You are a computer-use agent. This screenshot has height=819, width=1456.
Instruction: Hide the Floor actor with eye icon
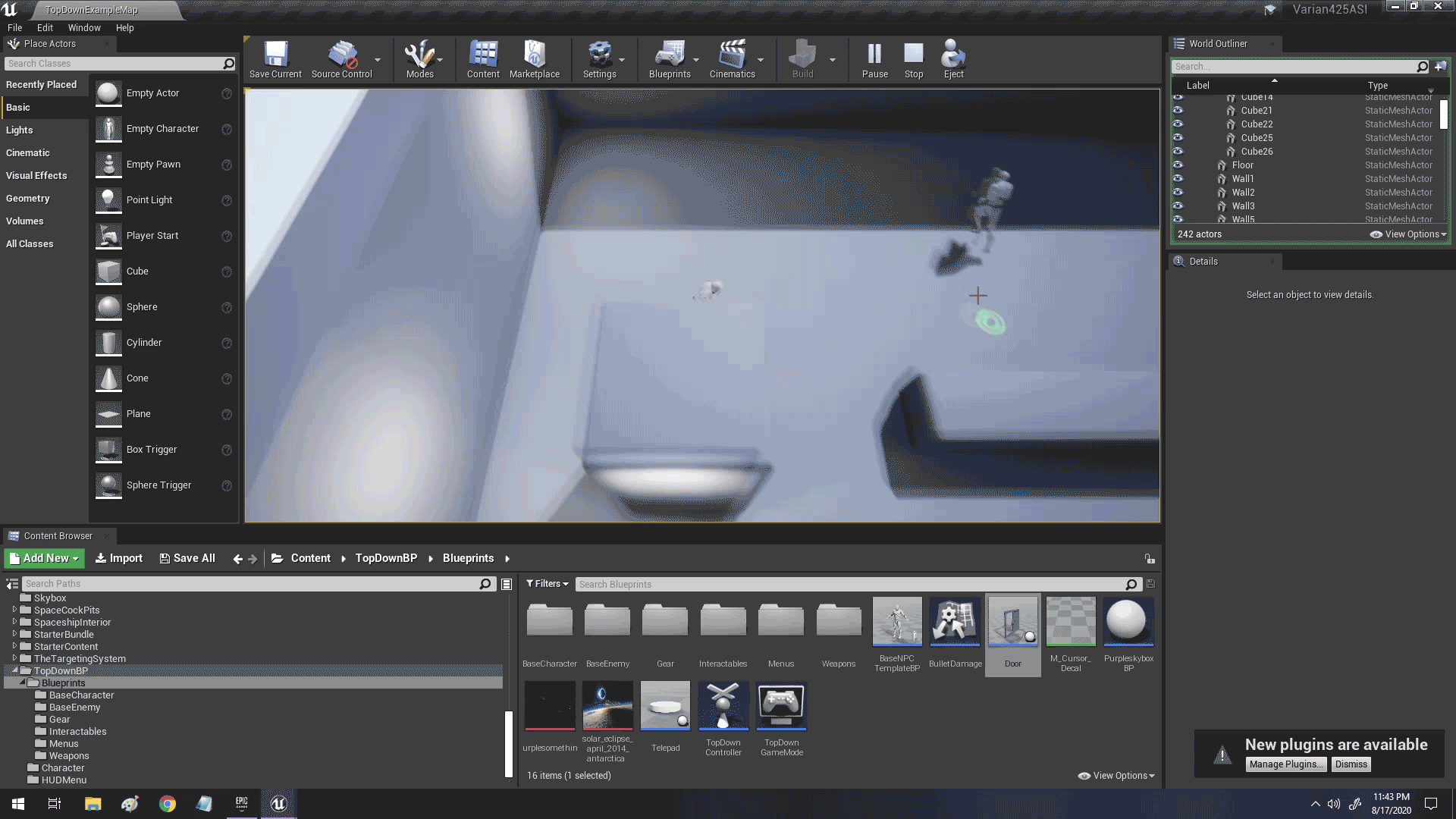coord(1178,165)
